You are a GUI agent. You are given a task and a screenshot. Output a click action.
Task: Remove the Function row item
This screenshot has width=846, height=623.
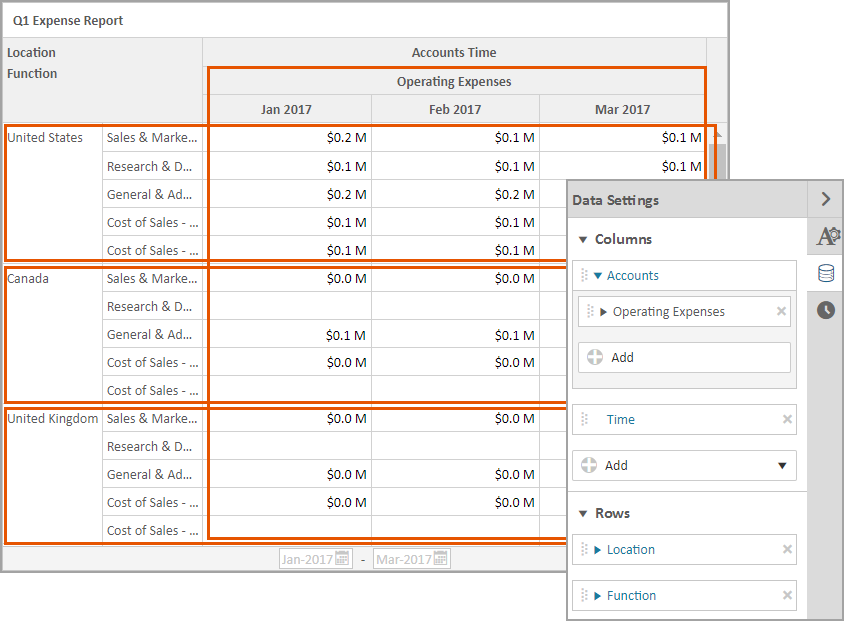point(787,595)
